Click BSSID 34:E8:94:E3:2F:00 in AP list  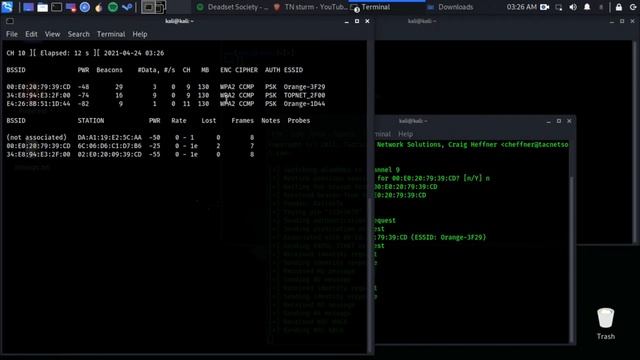[38, 96]
